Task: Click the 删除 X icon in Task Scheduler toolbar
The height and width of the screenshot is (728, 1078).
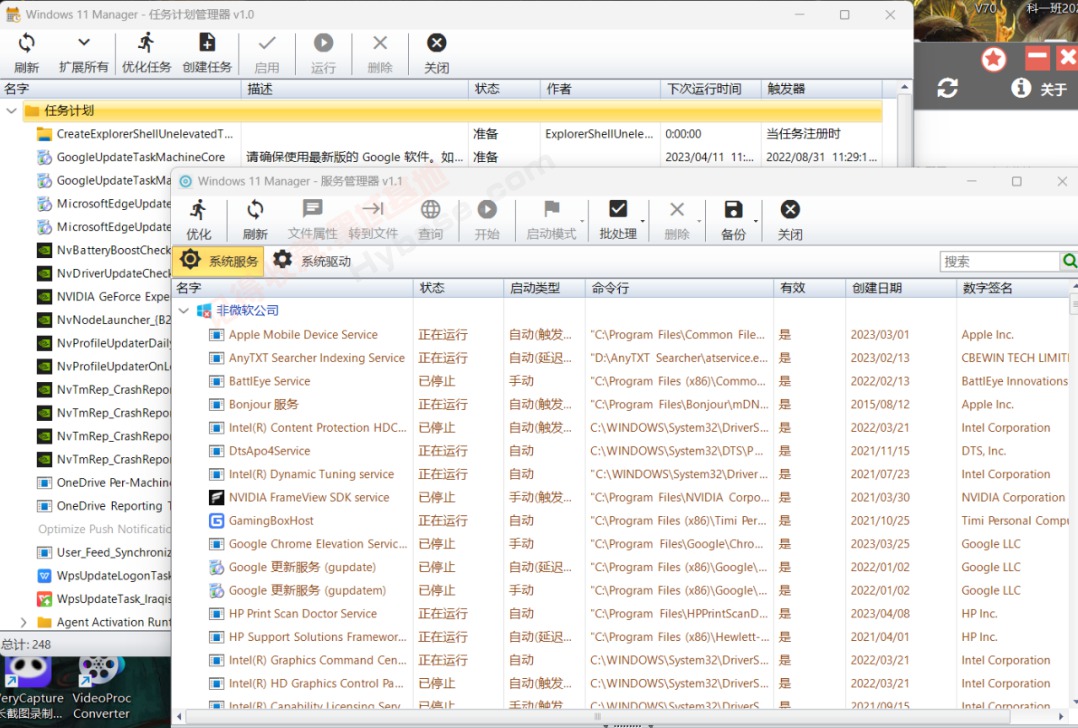Action: (380, 43)
